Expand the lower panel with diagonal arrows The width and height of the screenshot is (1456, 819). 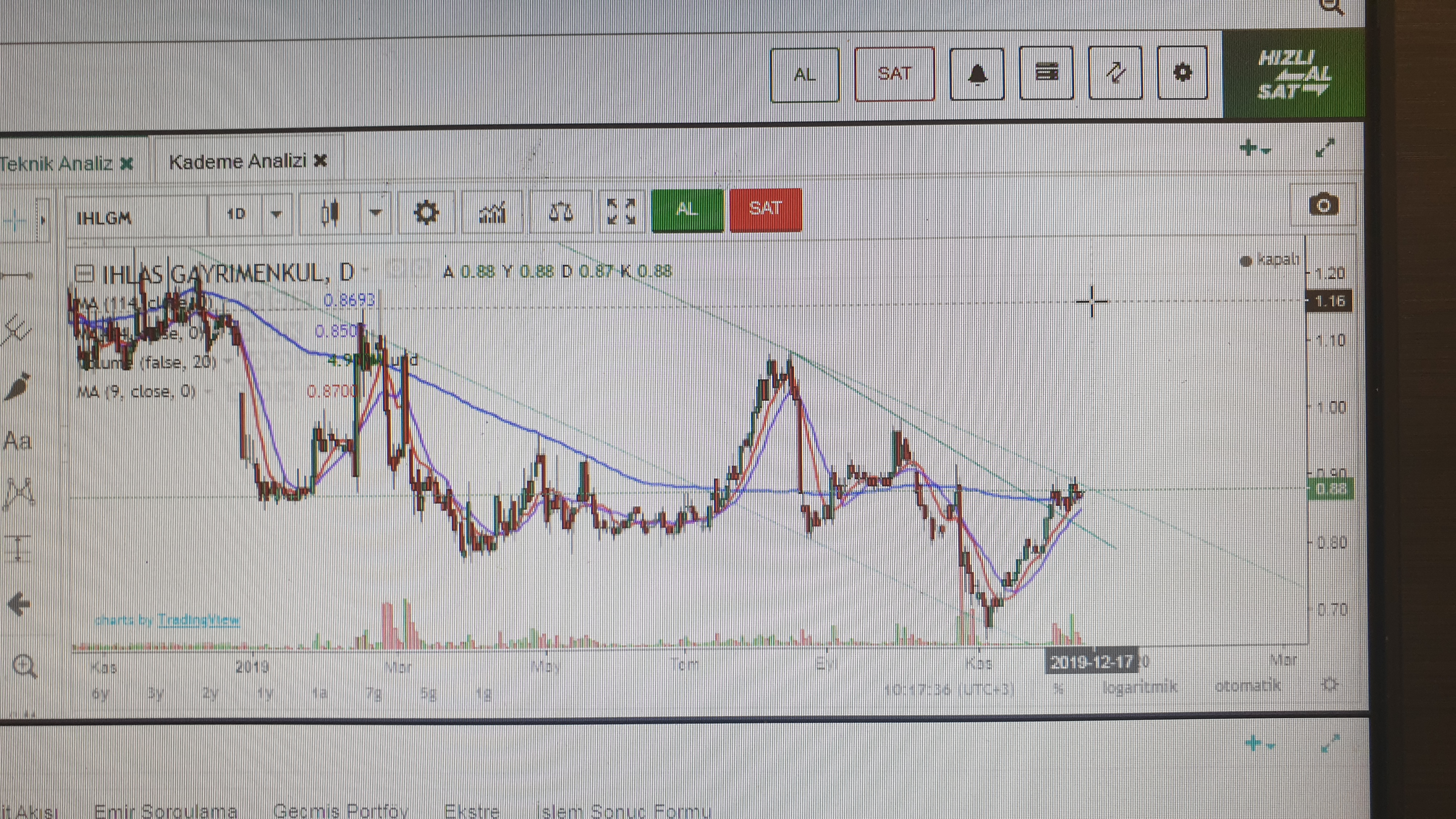tap(1330, 743)
